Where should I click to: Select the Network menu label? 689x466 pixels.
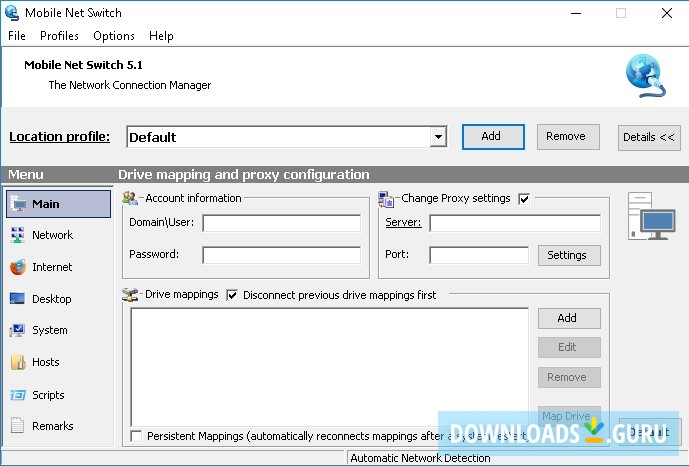52,235
